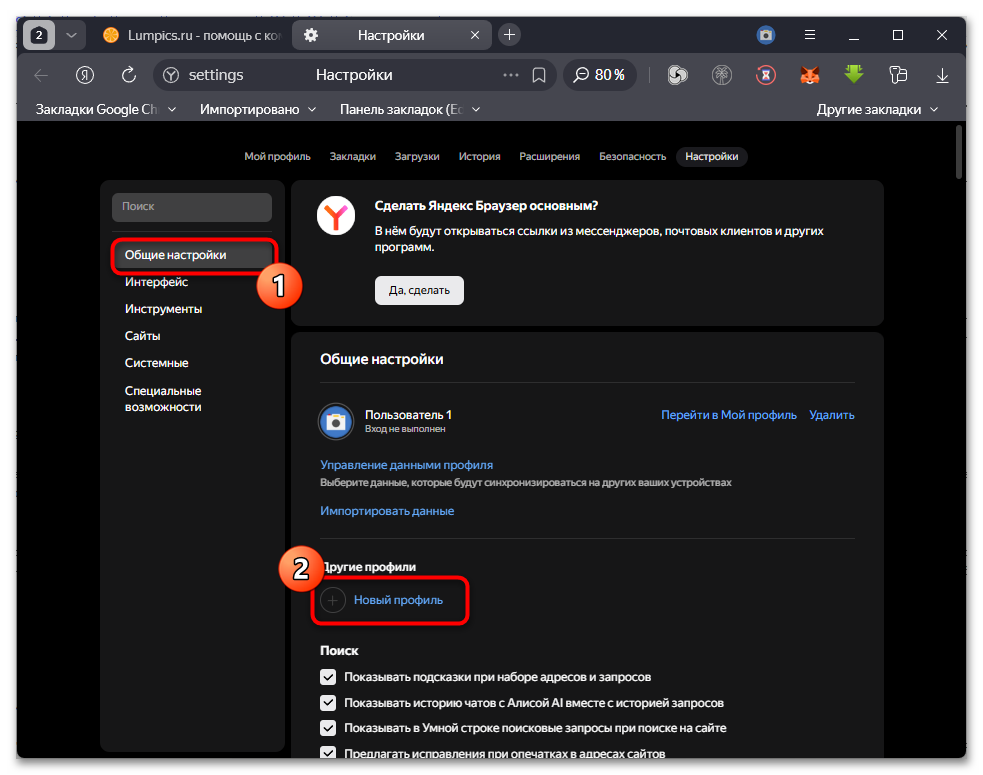Open the red hourglass extension icon
983x775 pixels.
[765, 75]
